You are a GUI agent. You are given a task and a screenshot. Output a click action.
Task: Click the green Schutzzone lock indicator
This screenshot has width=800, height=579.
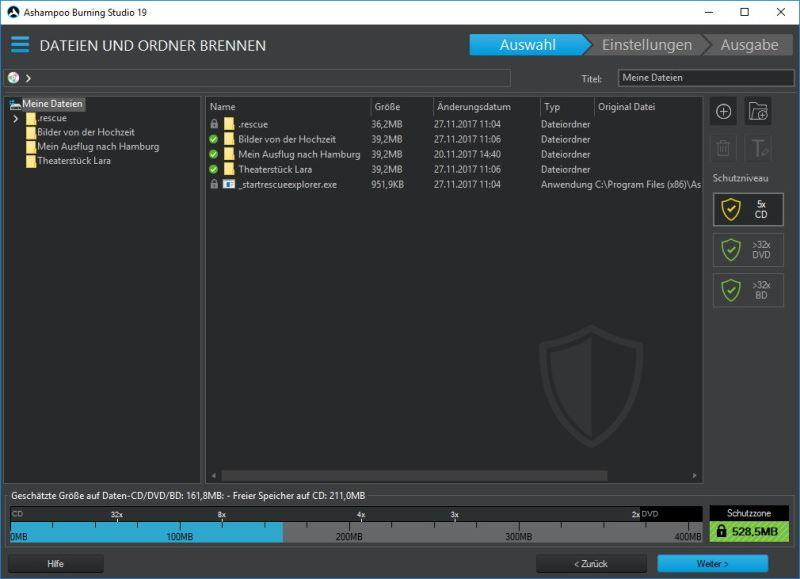point(749,531)
